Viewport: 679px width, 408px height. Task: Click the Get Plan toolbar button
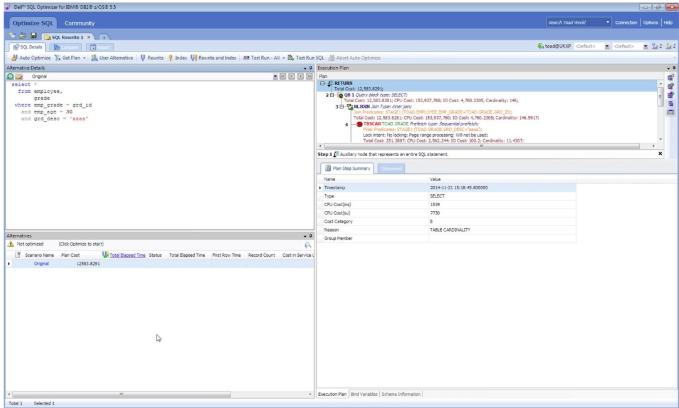(x=68, y=58)
